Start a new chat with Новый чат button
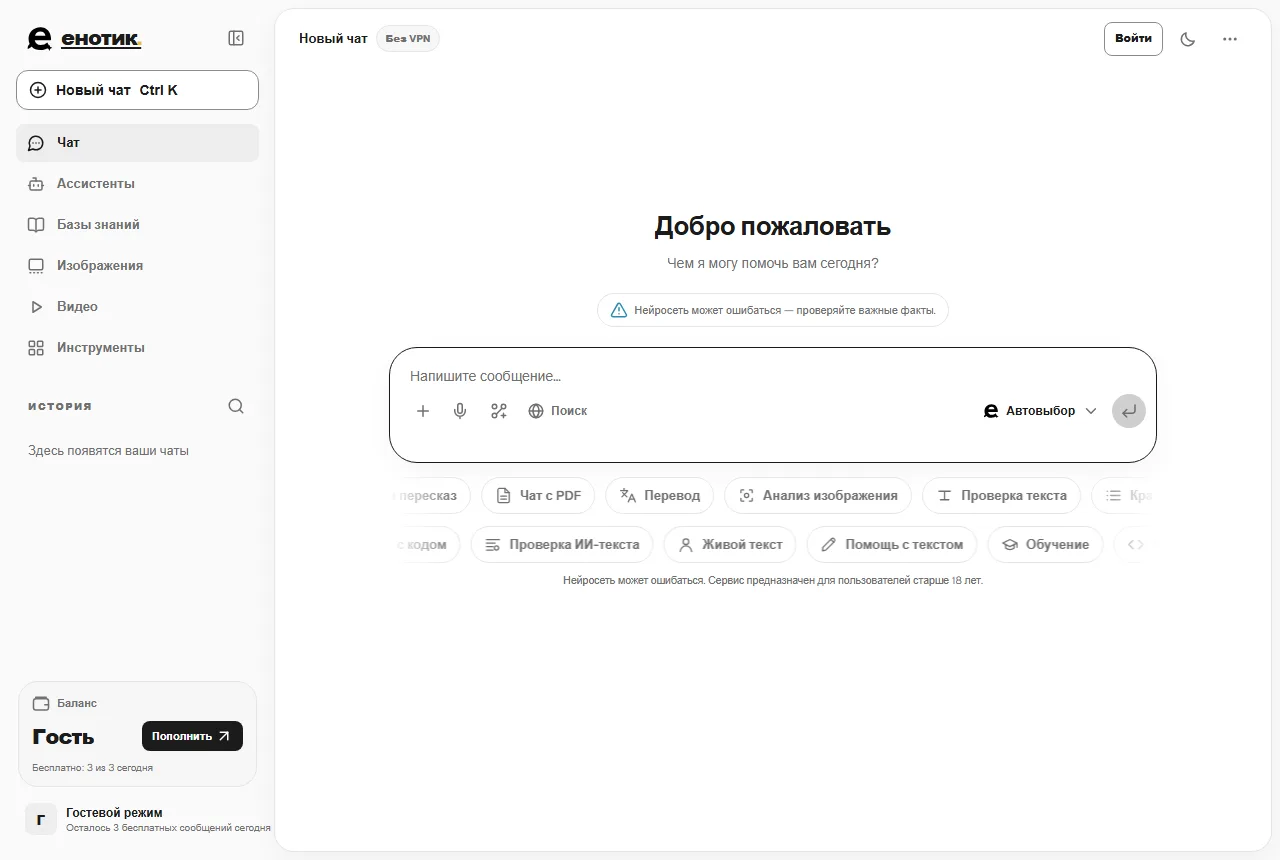The width and height of the screenshot is (1280, 860). [x=137, y=90]
